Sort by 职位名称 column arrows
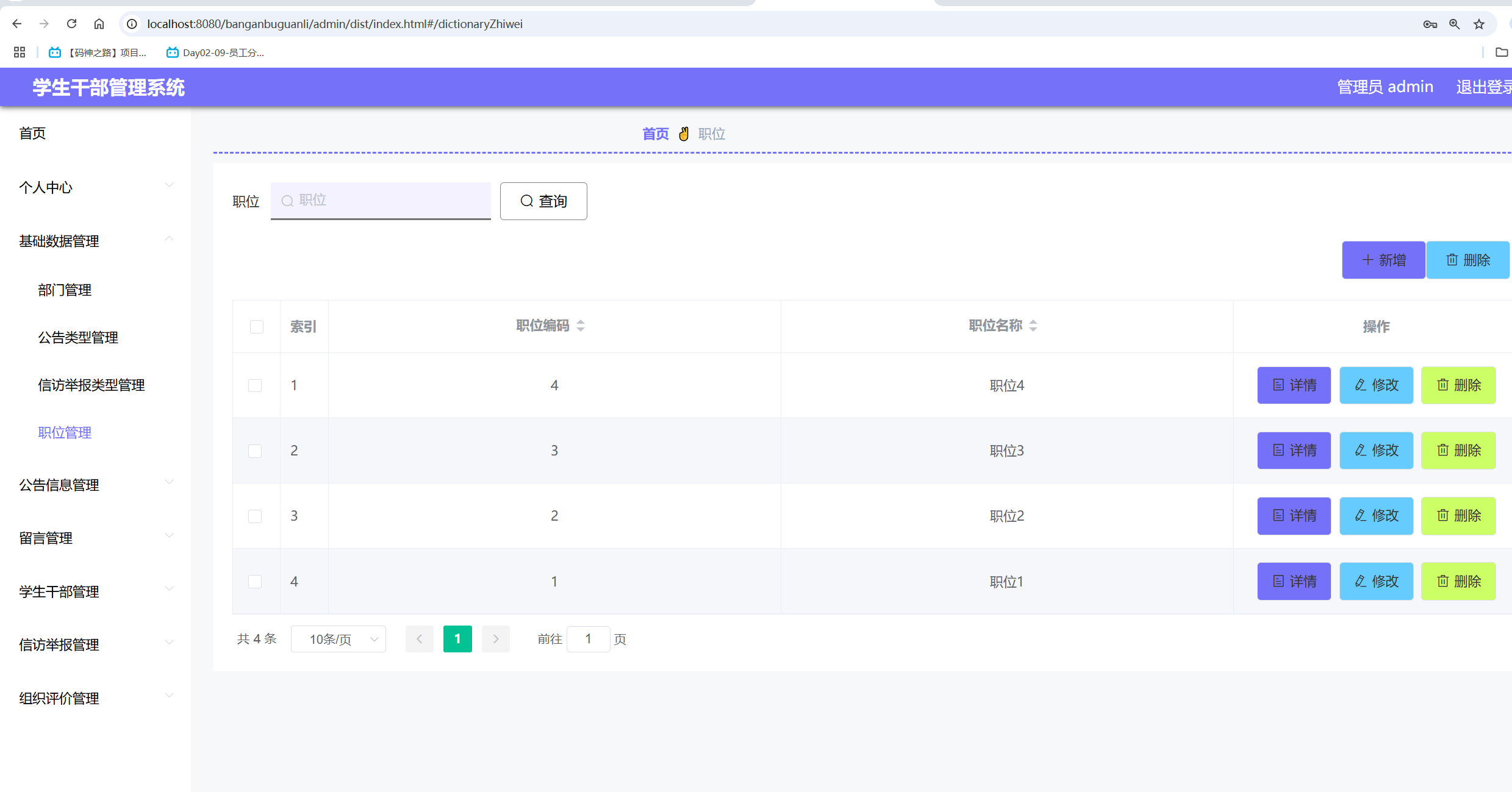This screenshot has width=1512, height=792. (1033, 326)
